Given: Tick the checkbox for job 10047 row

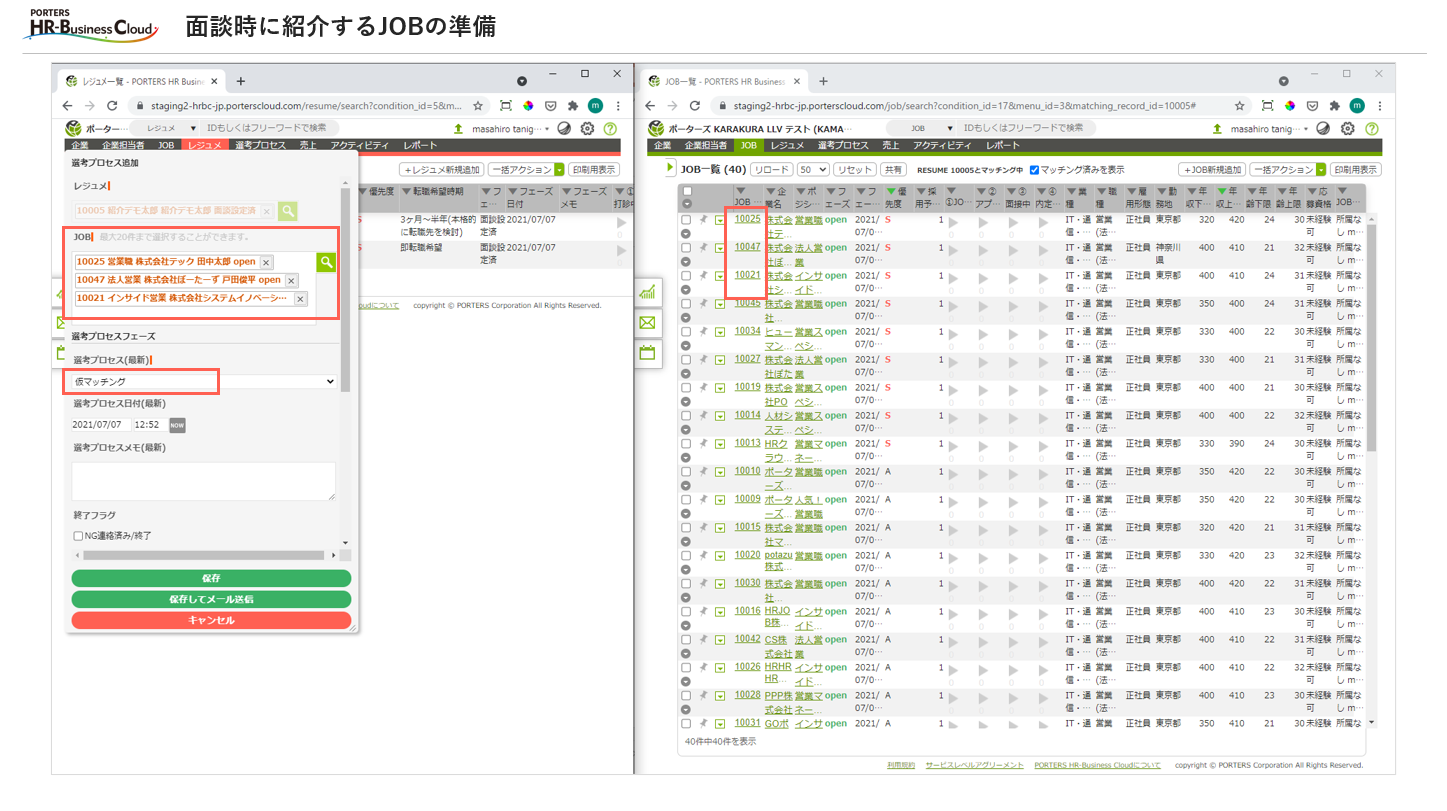Looking at the screenshot, I should point(686,248).
